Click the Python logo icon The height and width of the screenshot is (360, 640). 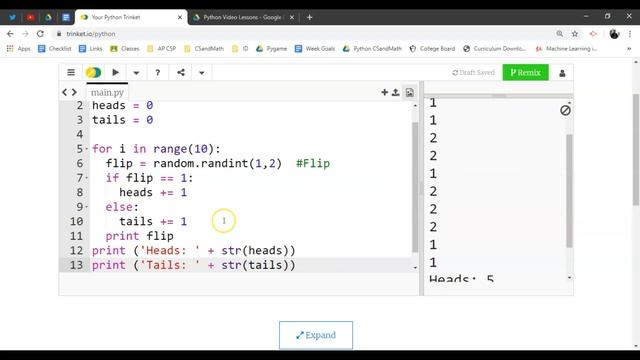click(x=93, y=73)
